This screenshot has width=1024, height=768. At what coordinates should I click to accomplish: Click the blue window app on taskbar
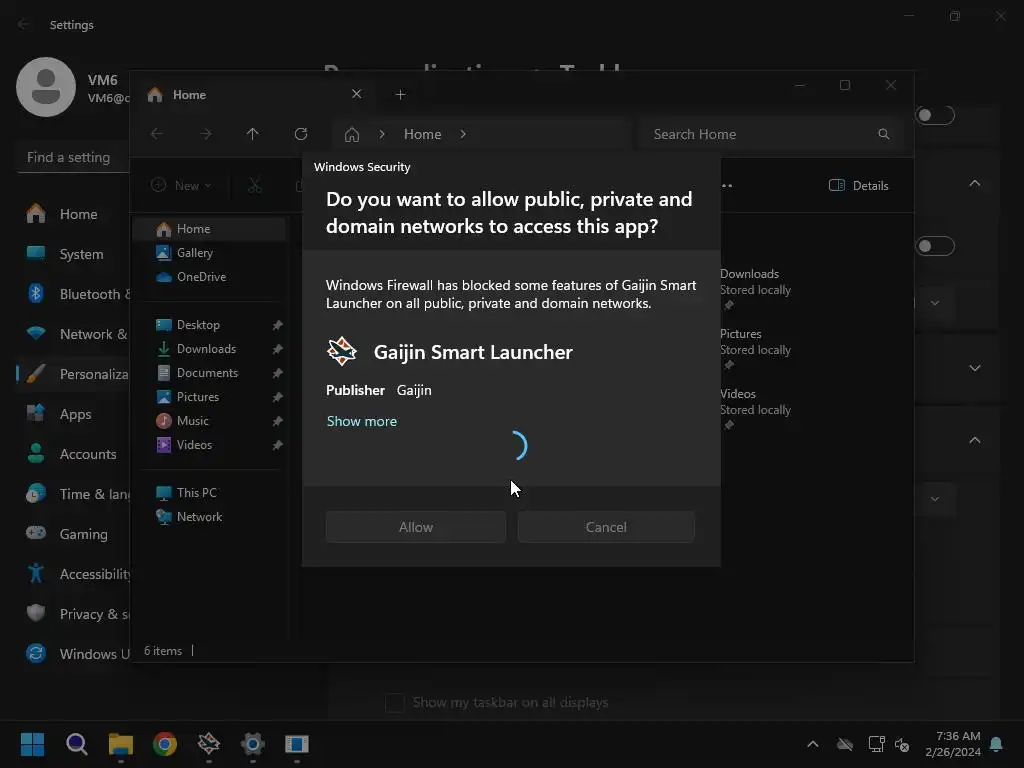click(x=296, y=744)
